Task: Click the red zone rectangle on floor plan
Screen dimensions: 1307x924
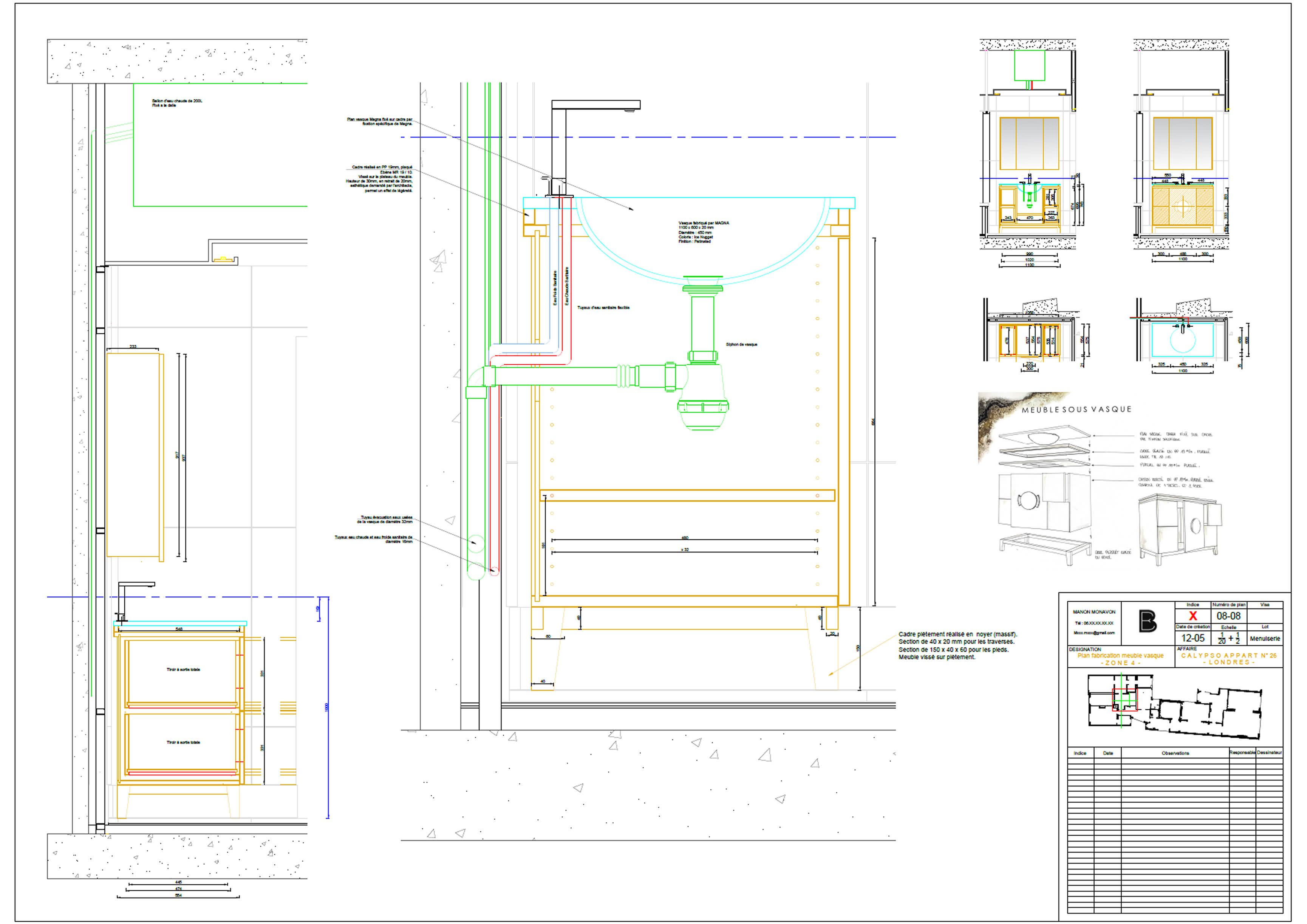Action: coord(1124,700)
